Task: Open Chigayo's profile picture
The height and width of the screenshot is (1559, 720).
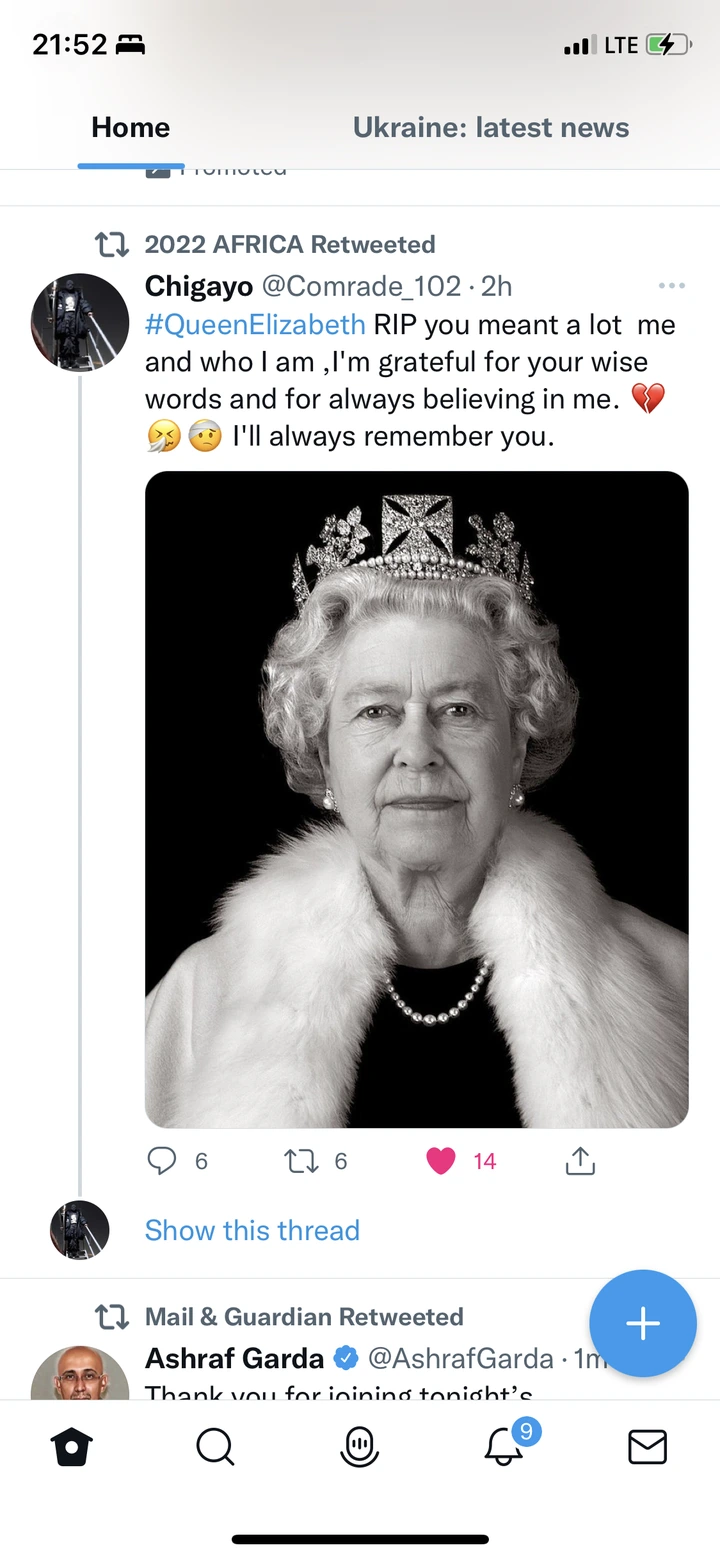Action: click(80, 322)
